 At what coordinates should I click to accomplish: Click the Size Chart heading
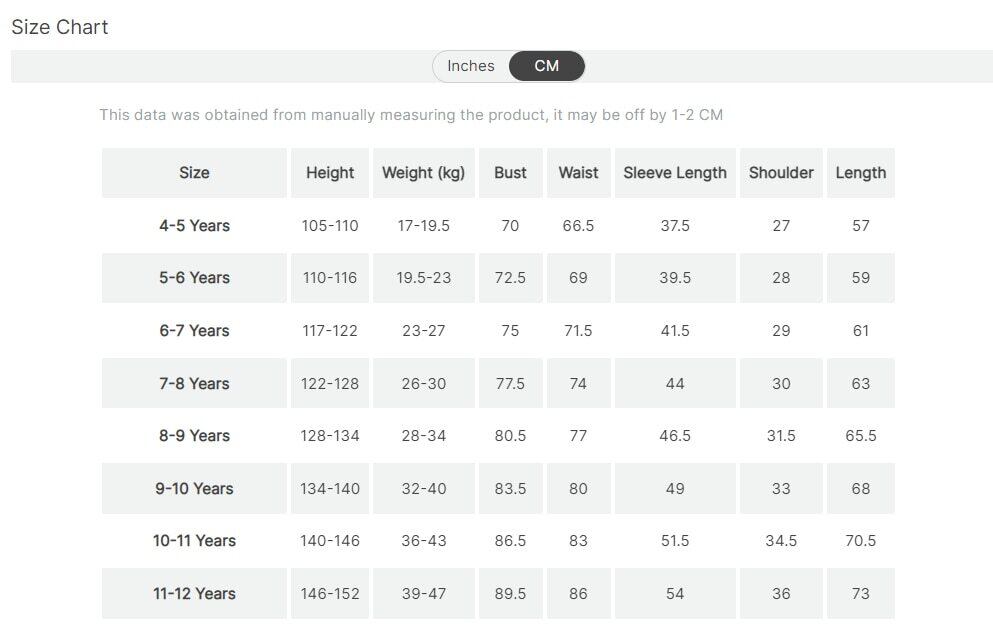click(60, 27)
